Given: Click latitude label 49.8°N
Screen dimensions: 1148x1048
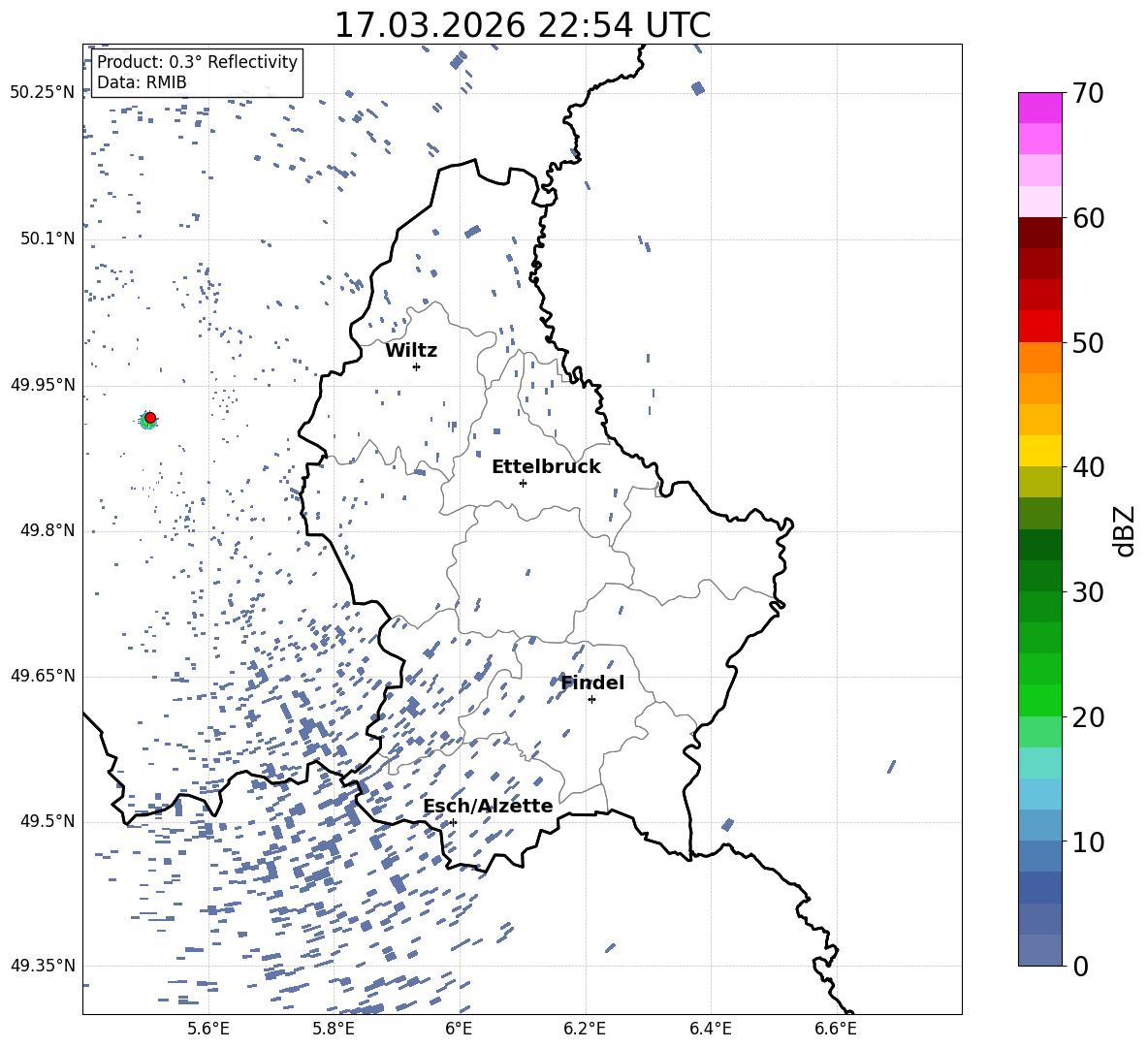Looking at the screenshot, I should click(x=48, y=530).
